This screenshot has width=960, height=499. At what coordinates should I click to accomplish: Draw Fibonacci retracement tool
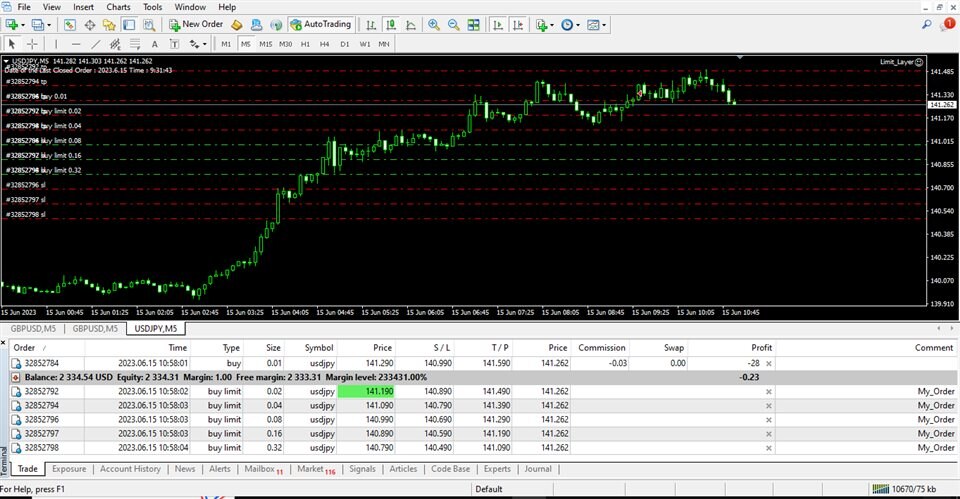(135, 44)
